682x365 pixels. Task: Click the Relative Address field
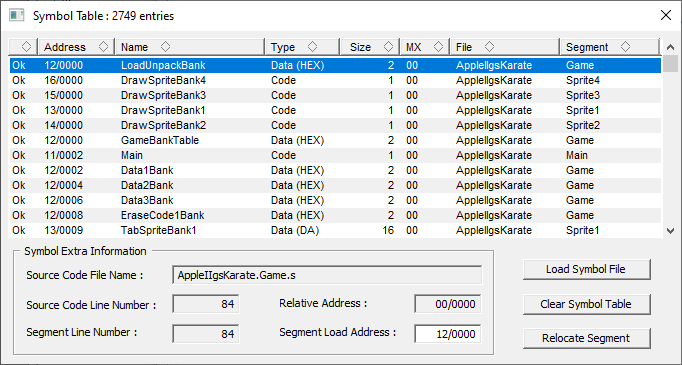pyautogui.click(x=448, y=304)
